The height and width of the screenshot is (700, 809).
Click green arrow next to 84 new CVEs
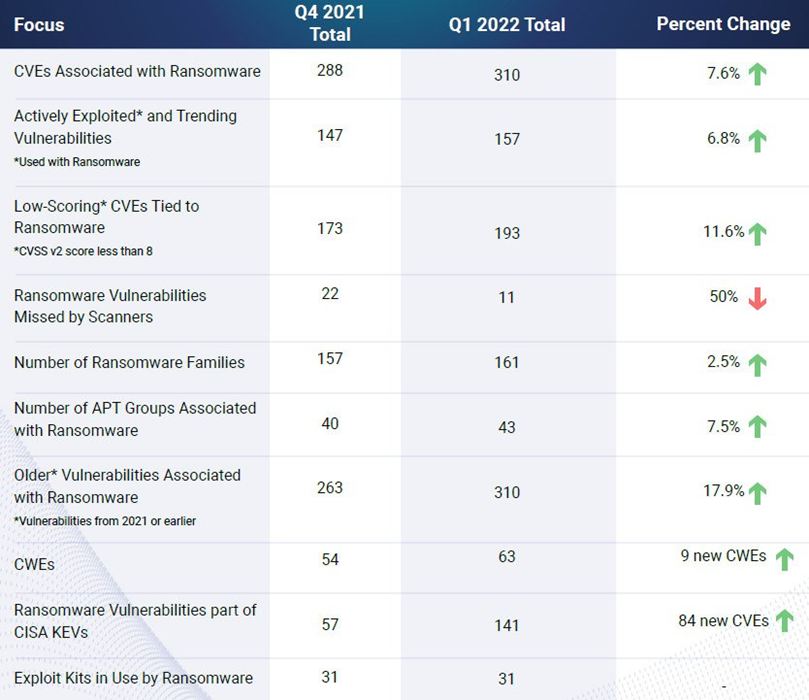point(785,621)
